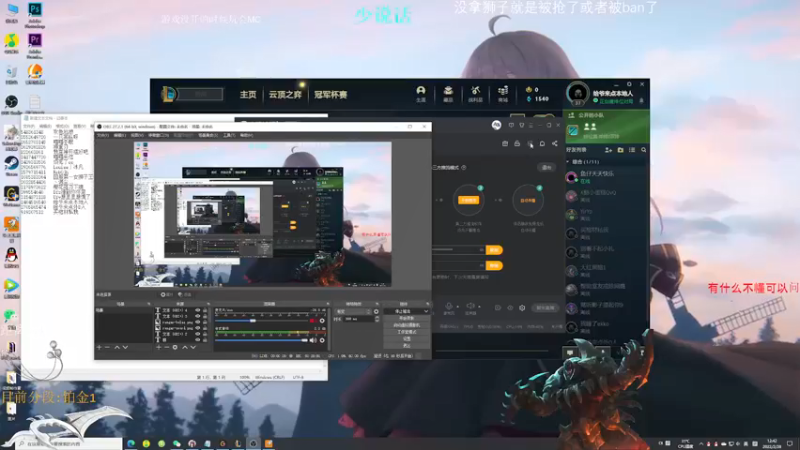Adjust the first OBS mixer volume slider
The height and width of the screenshot is (450, 800).
pos(262,321)
